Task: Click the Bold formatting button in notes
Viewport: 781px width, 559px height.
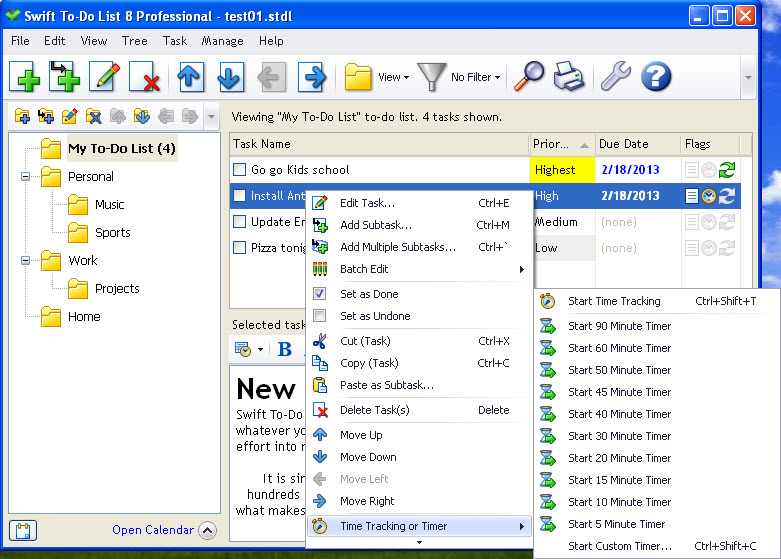Action: pyautogui.click(x=284, y=349)
